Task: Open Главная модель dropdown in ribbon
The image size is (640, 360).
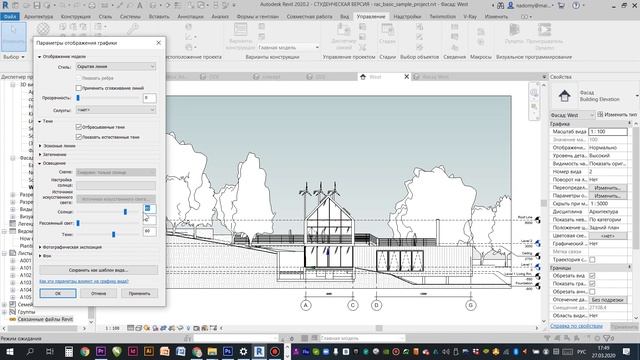Action: pyautogui.click(x=289, y=47)
